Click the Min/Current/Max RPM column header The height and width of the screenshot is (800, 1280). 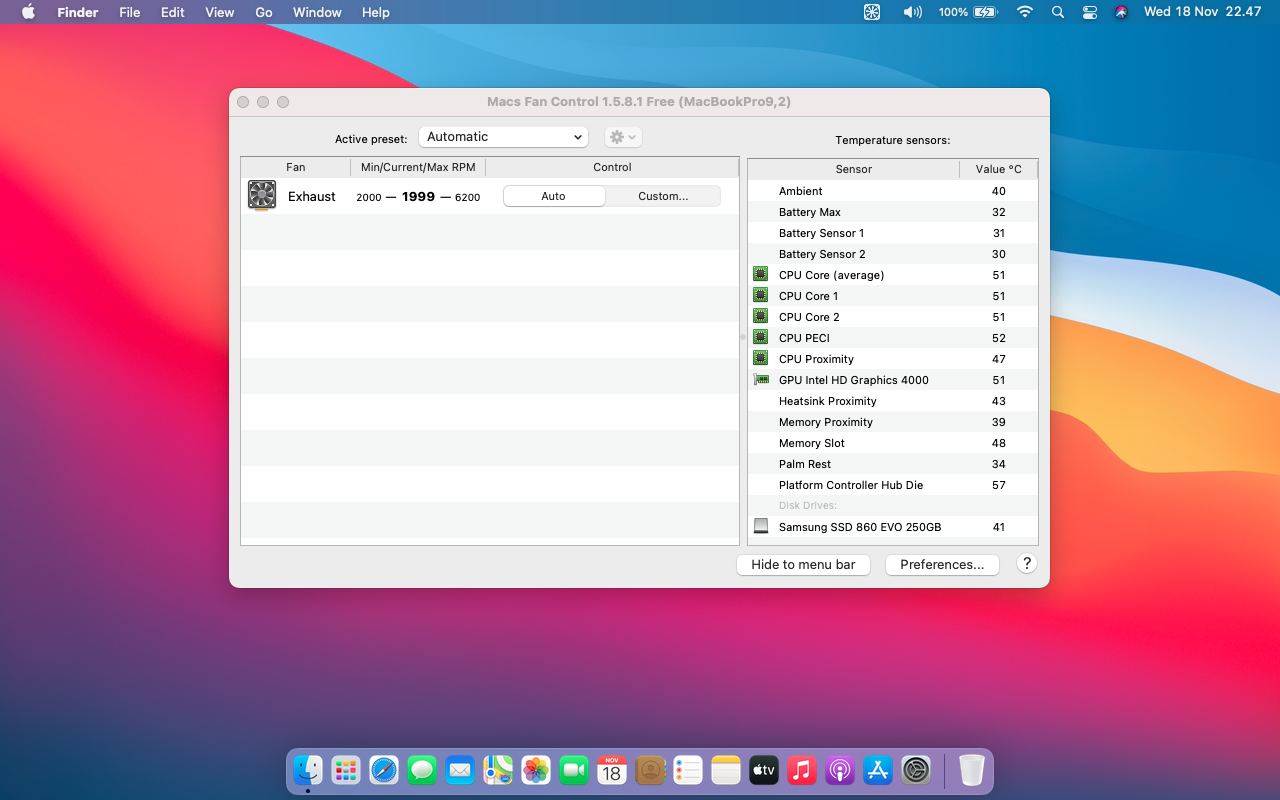click(x=418, y=167)
